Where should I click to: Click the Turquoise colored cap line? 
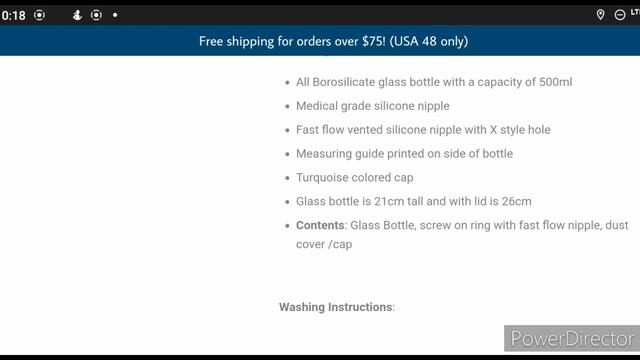click(x=355, y=178)
